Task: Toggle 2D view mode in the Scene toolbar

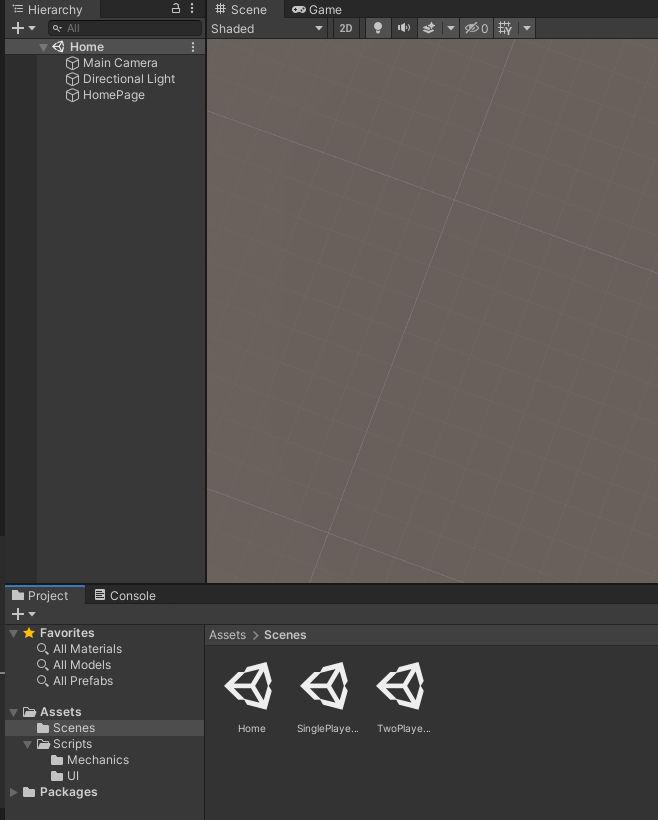Action: click(x=346, y=28)
